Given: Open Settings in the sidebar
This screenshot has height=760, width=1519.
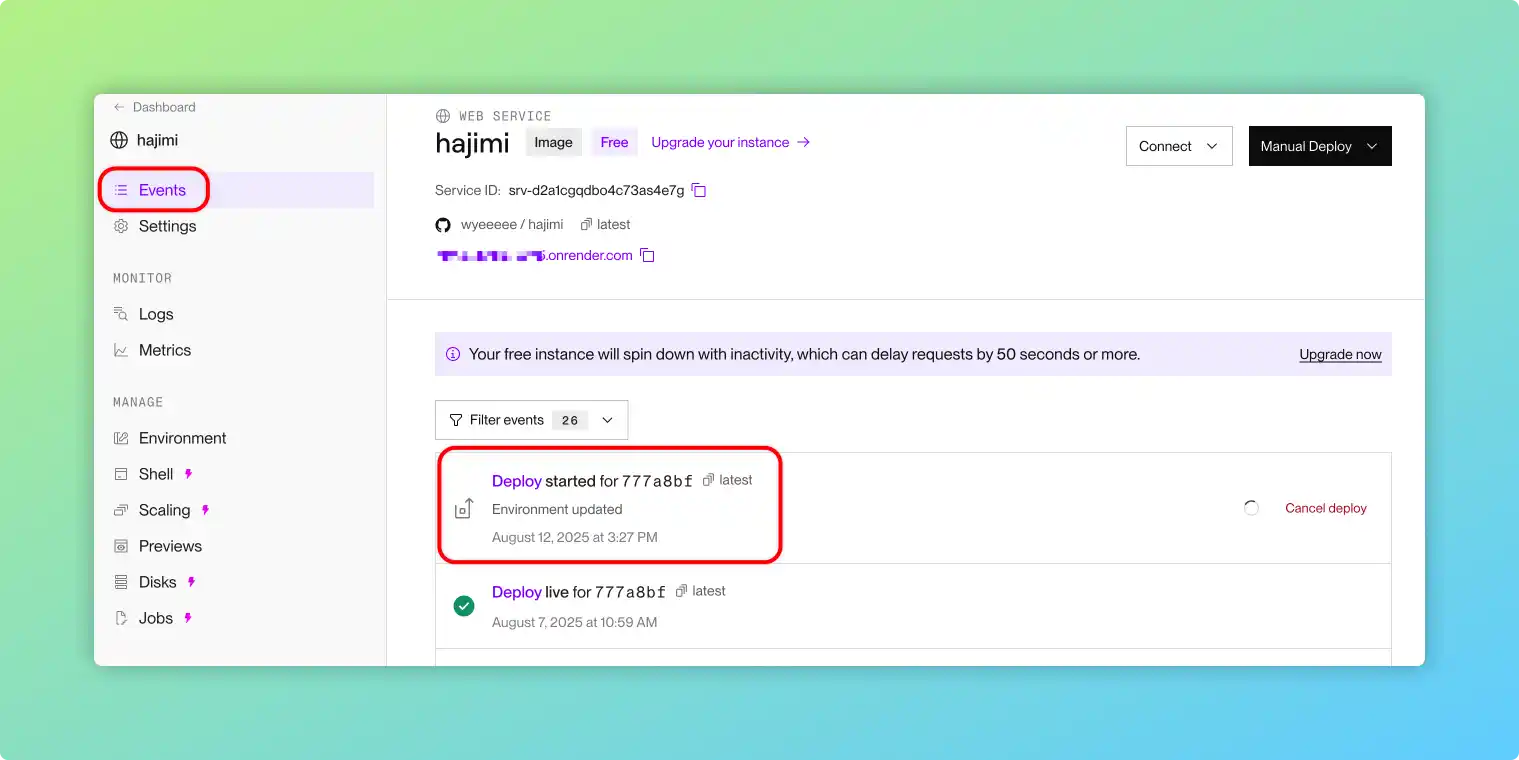Looking at the screenshot, I should [x=167, y=226].
